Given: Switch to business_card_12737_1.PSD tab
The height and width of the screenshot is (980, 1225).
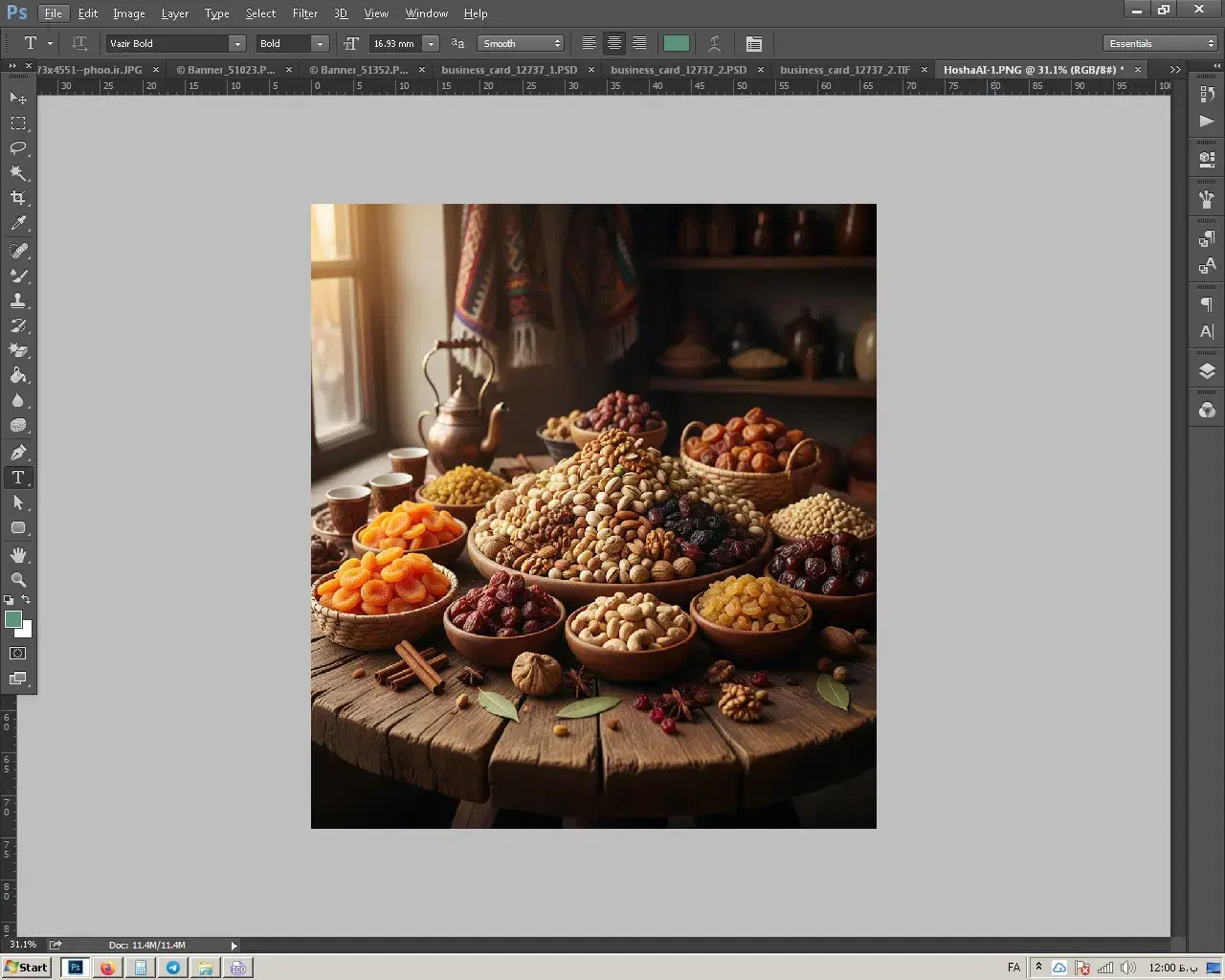Looking at the screenshot, I should coord(509,70).
